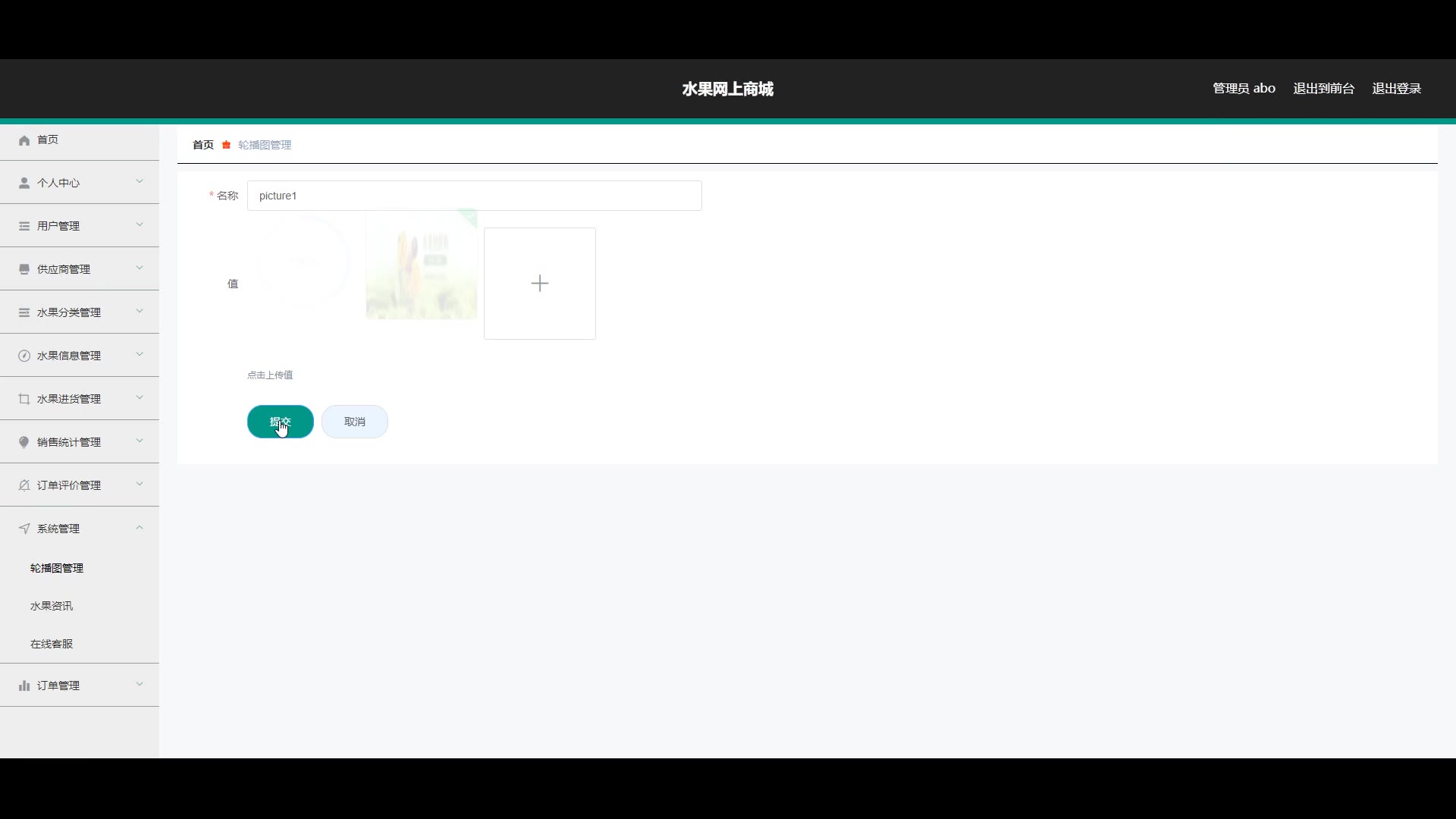Click the 水果进货管理 crop icon
The width and height of the screenshot is (1456, 819).
(24, 399)
